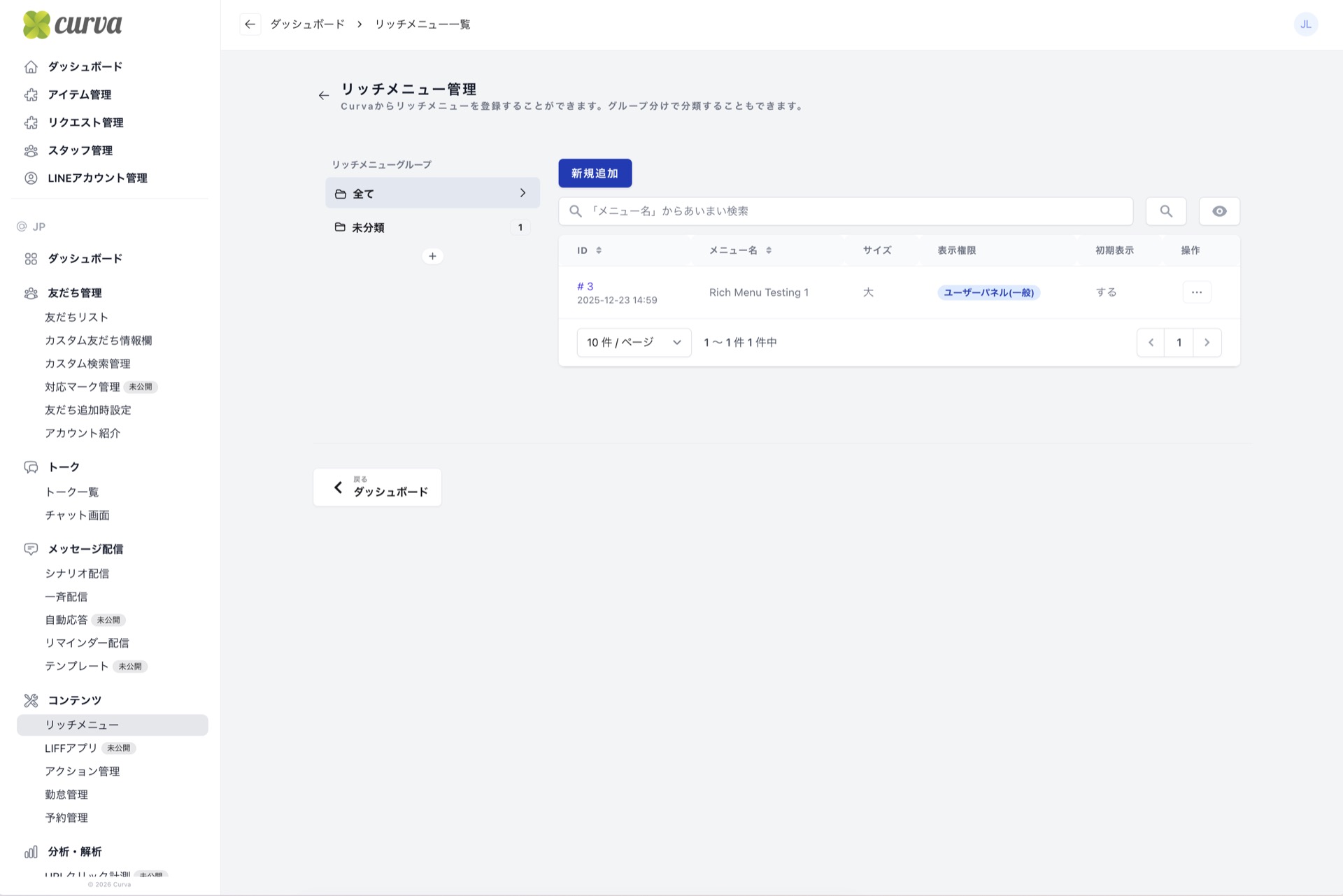Open ダッシュボード from the breadcrumb
Image resolution: width=1343 pixels, height=896 pixels.
tap(306, 24)
